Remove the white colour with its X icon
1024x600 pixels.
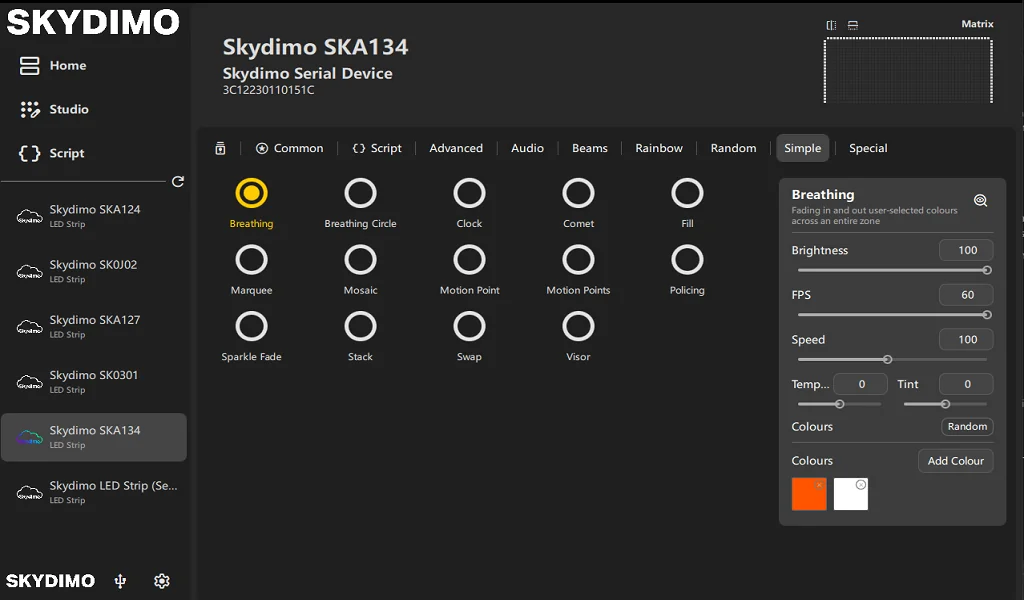(861, 485)
